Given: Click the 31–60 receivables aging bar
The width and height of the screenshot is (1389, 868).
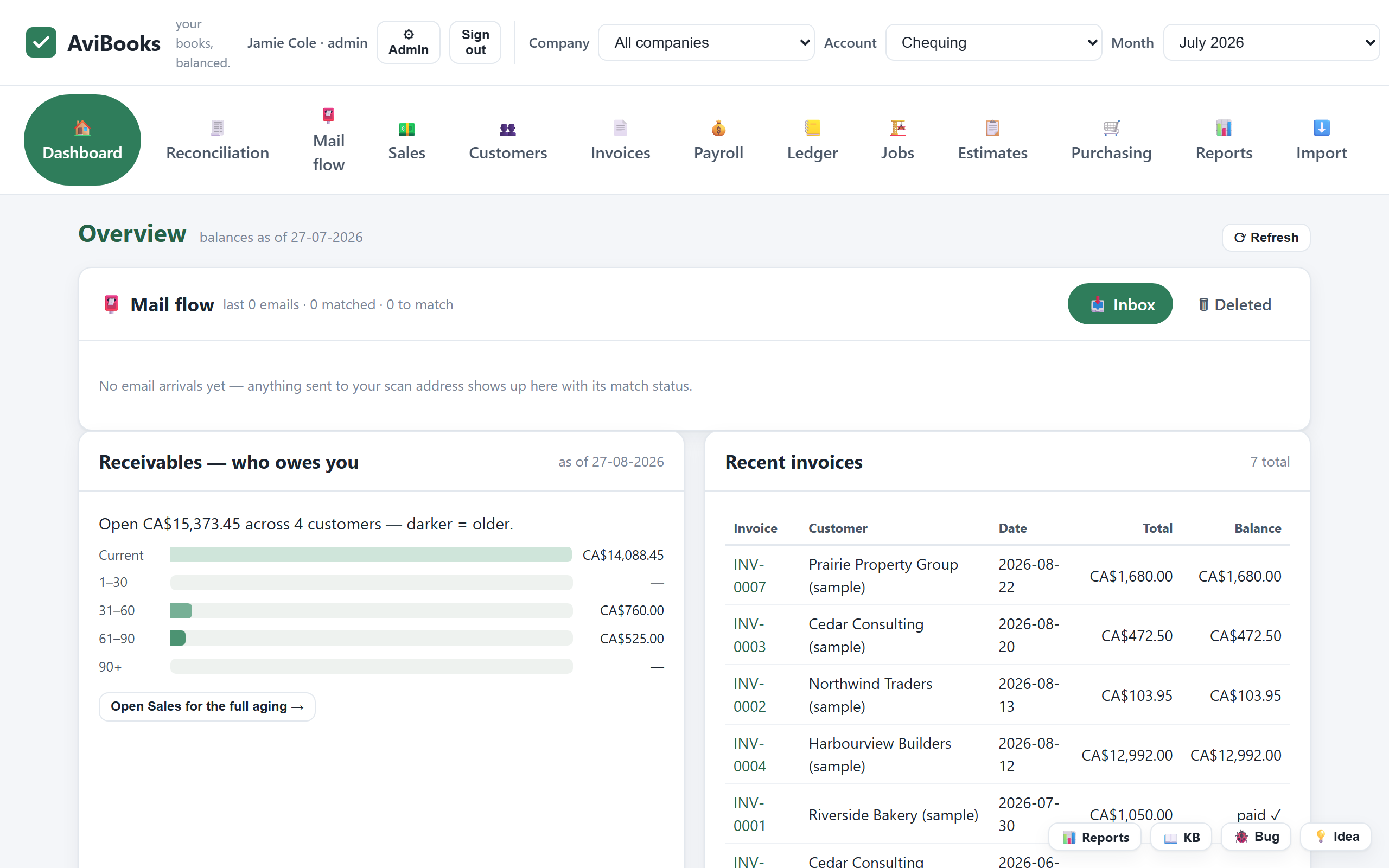Looking at the screenshot, I should click(371, 611).
